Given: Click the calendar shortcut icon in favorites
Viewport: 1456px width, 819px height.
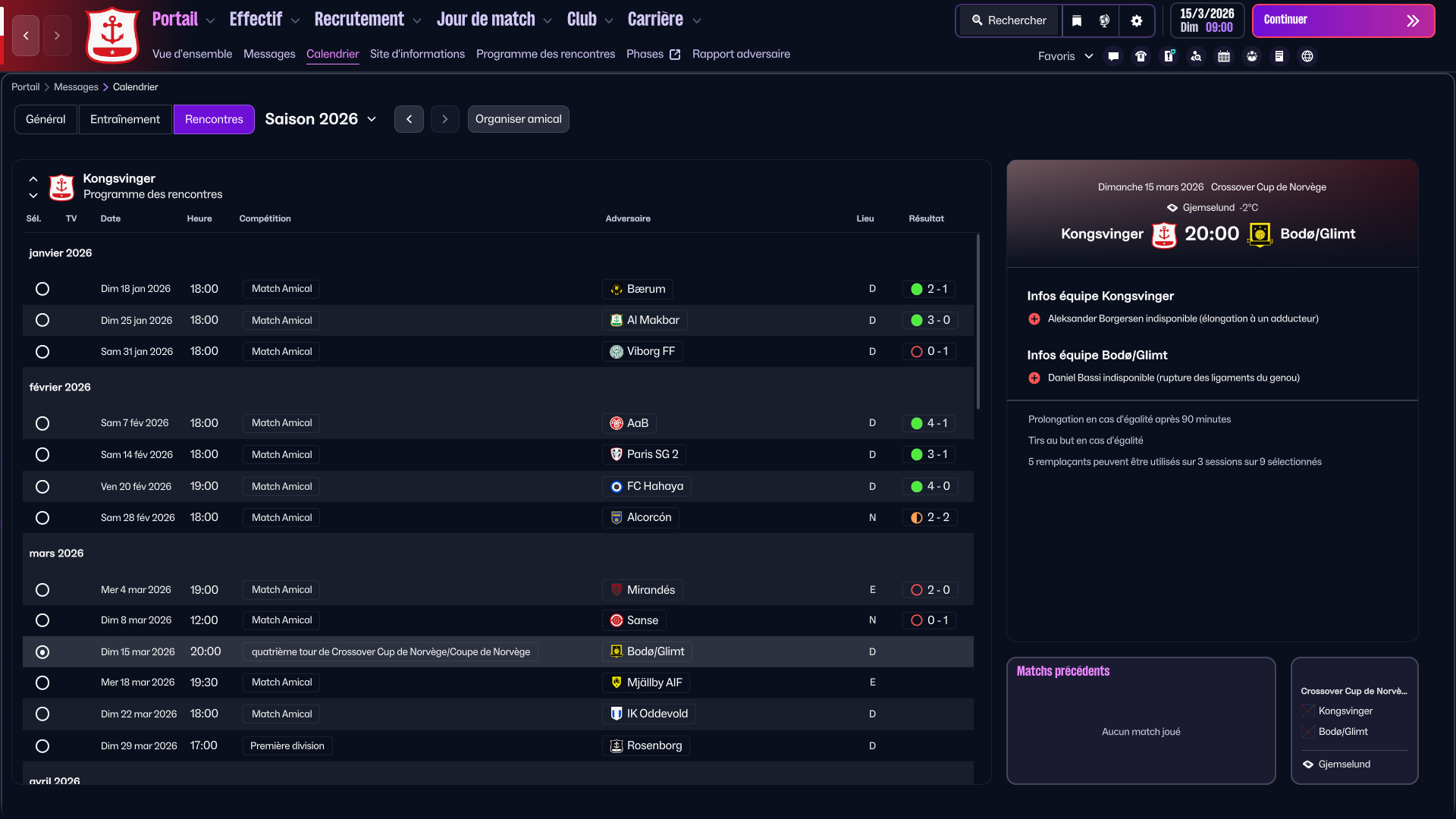Looking at the screenshot, I should pyautogui.click(x=1224, y=56).
